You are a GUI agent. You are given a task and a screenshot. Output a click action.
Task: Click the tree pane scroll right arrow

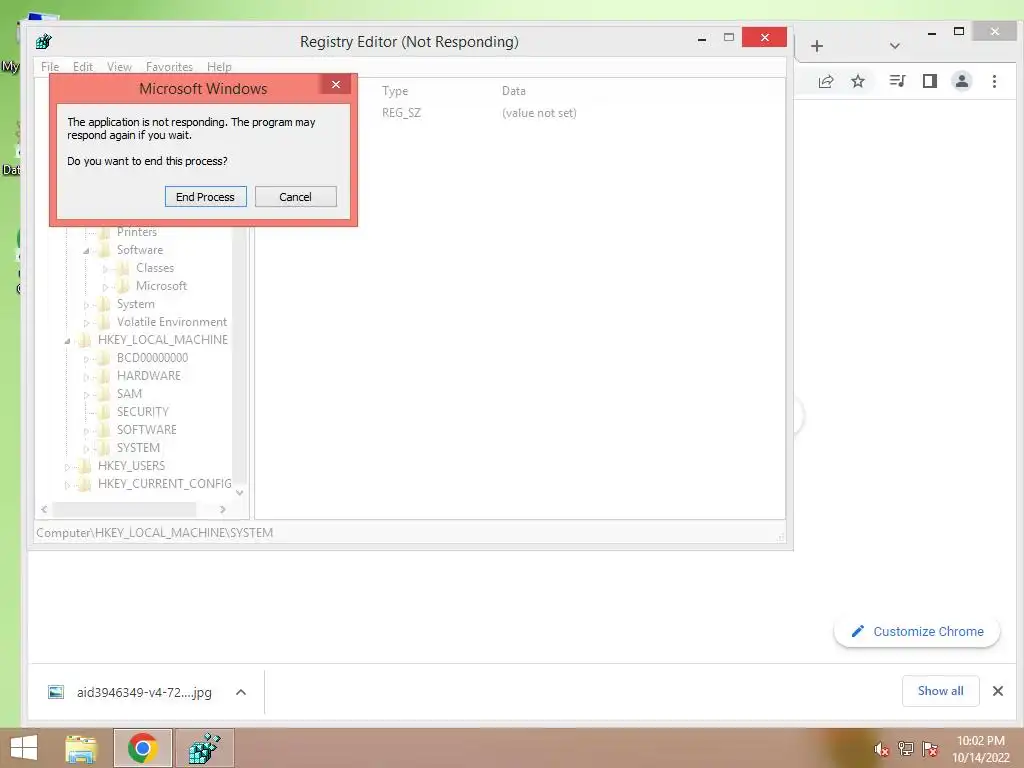pyautogui.click(x=223, y=509)
